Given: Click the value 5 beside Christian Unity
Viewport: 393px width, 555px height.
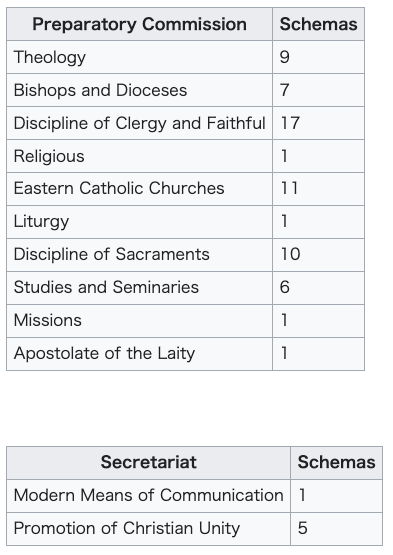Looking at the screenshot, I should point(302,528).
